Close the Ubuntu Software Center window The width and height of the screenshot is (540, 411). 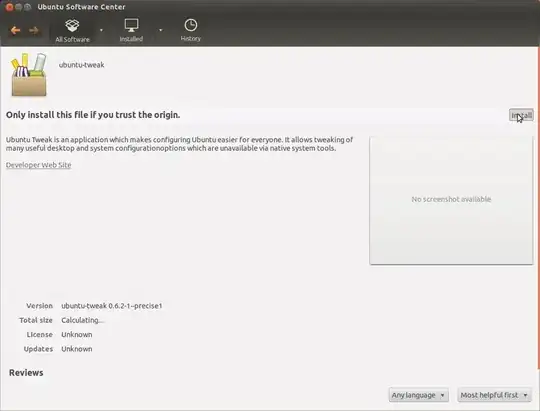pos(9,7)
